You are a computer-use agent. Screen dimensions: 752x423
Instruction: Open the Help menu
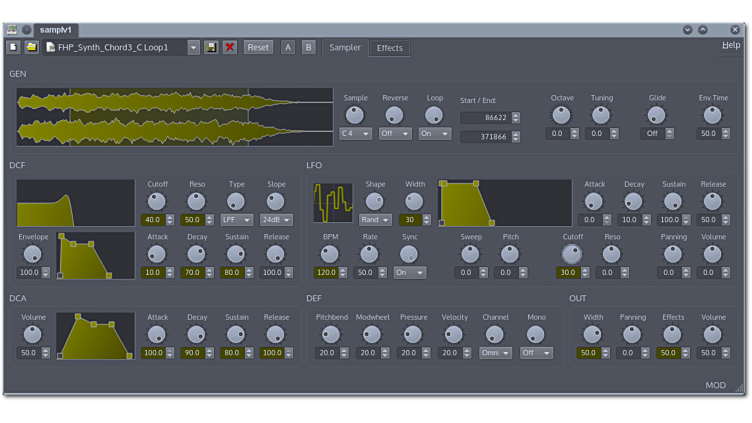point(731,45)
